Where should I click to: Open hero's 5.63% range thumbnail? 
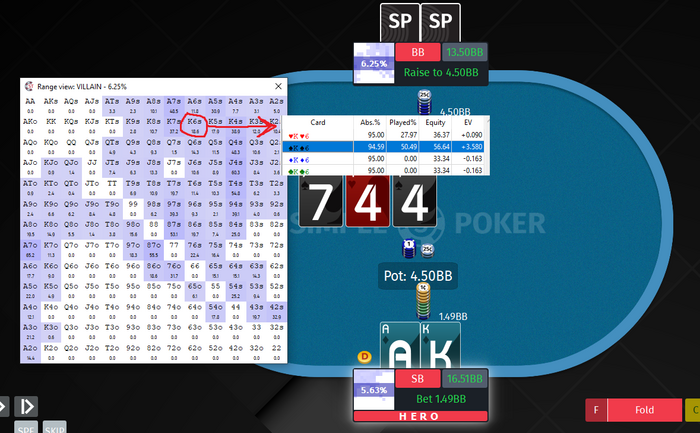[374, 390]
